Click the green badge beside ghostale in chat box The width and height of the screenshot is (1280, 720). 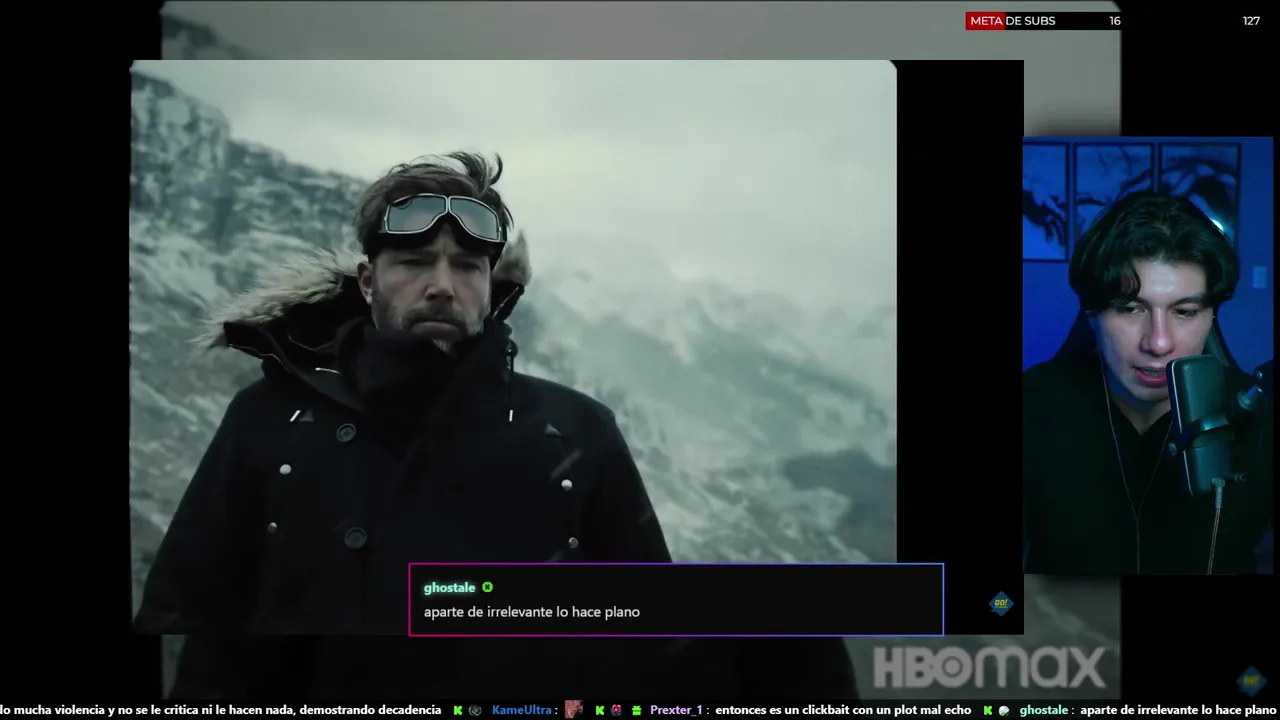[487, 588]
